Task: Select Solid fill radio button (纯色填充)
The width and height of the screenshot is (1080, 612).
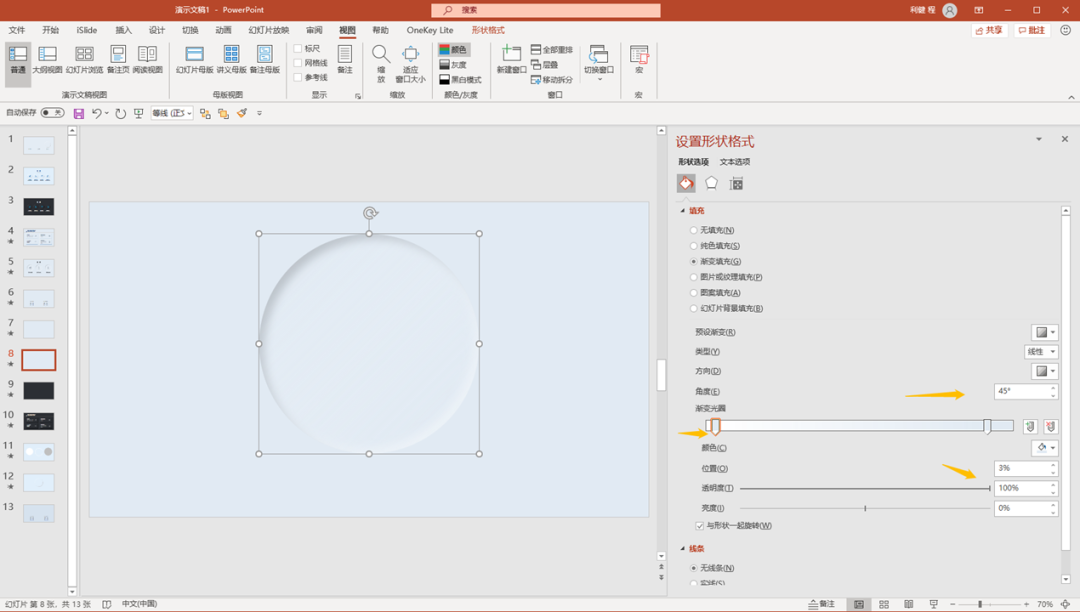Action: [694, 246]
